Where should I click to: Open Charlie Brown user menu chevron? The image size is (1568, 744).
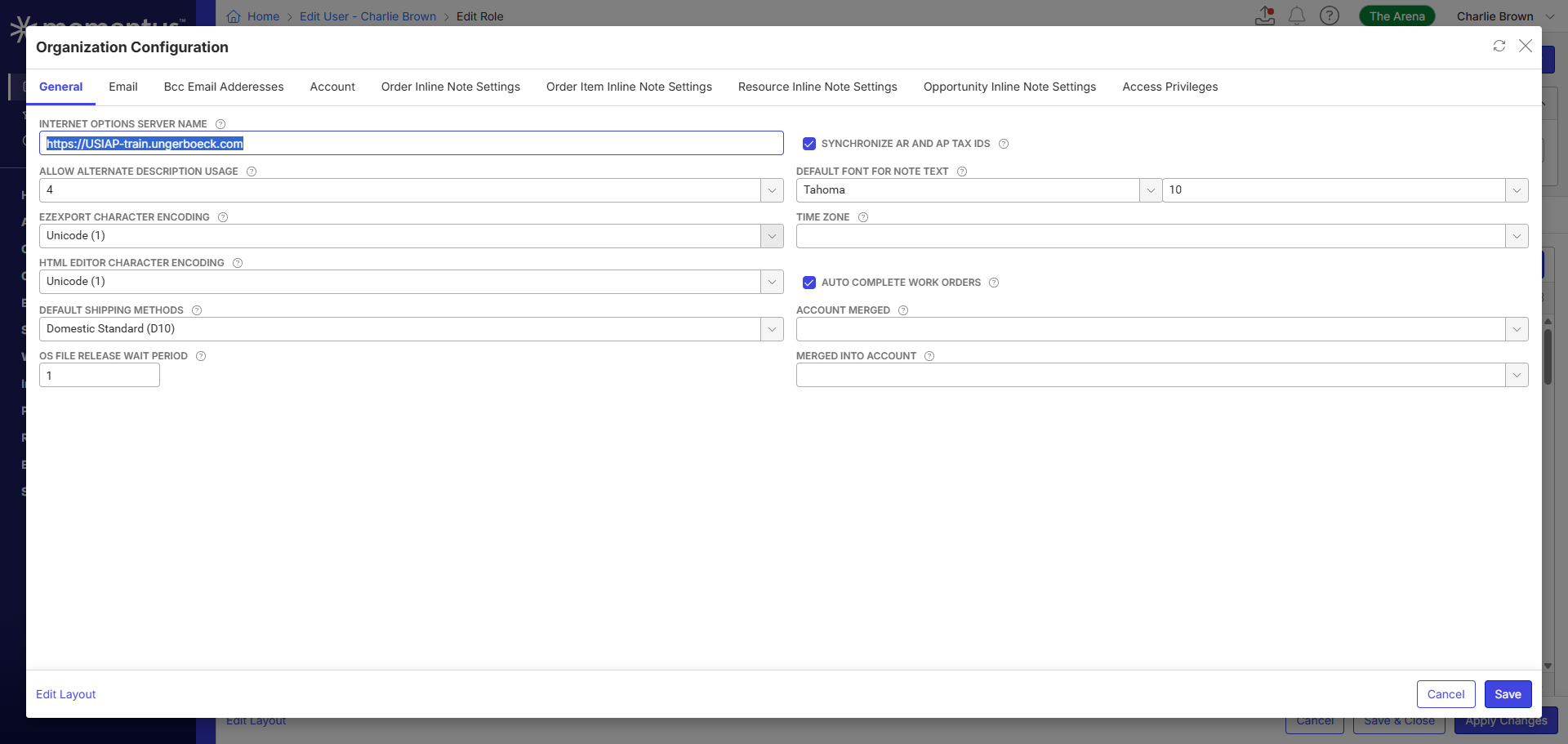[x=1550, y=16]
